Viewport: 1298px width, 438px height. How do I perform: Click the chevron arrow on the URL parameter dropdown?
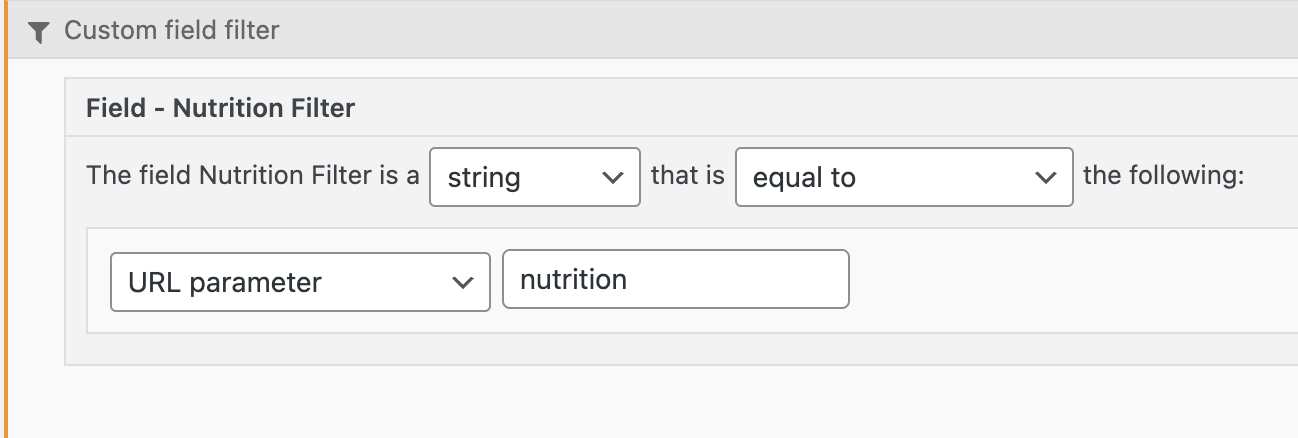[462, 282]
